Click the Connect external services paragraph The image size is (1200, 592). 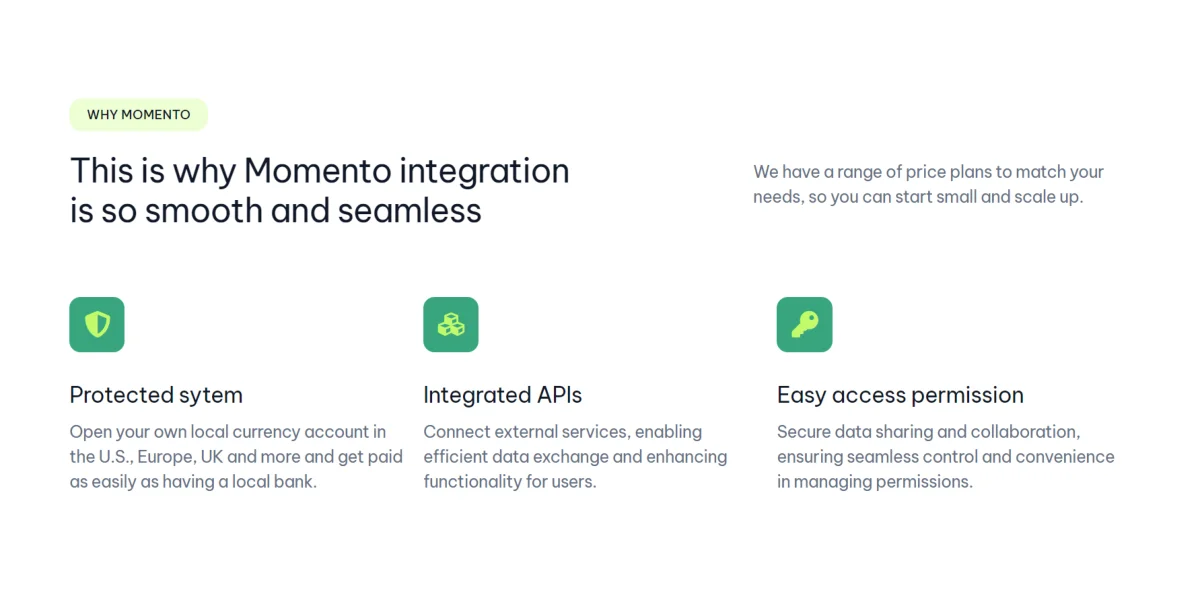pos(575,457)
